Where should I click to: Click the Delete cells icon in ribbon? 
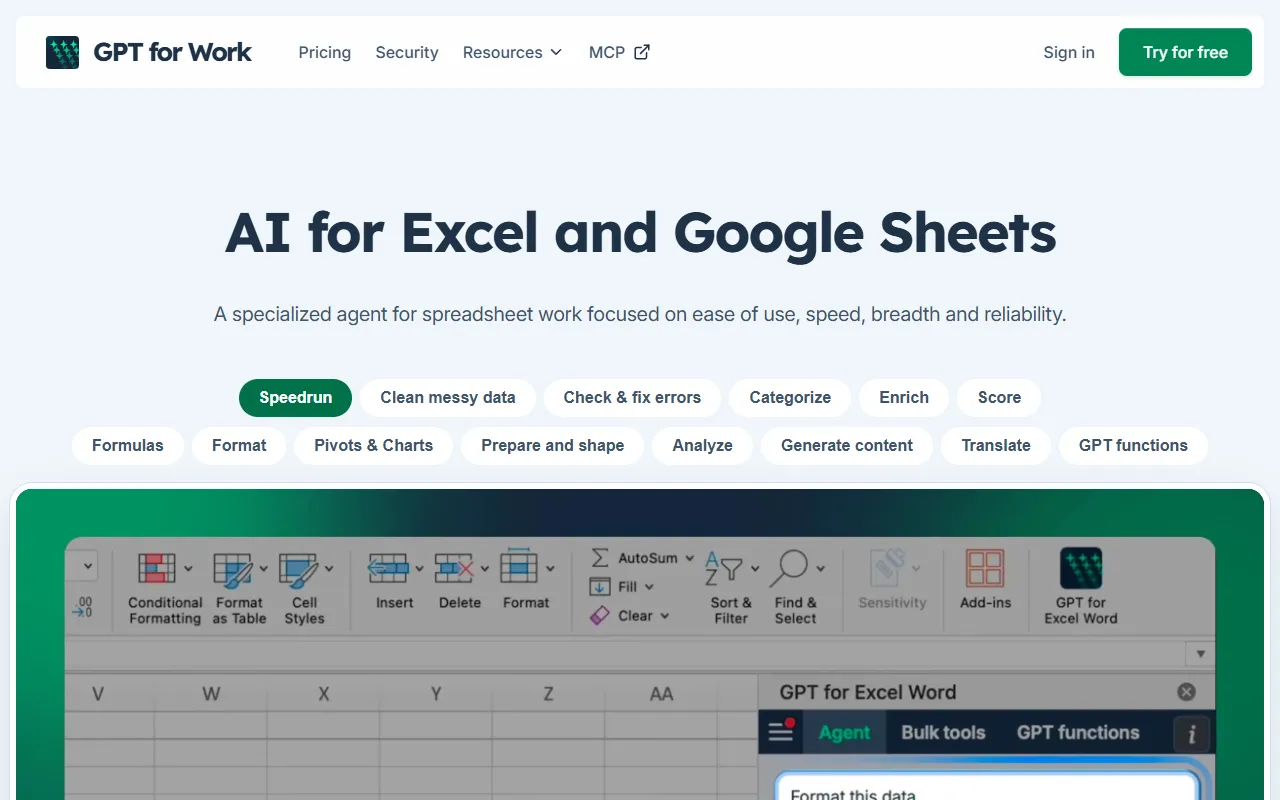(454, 568)
